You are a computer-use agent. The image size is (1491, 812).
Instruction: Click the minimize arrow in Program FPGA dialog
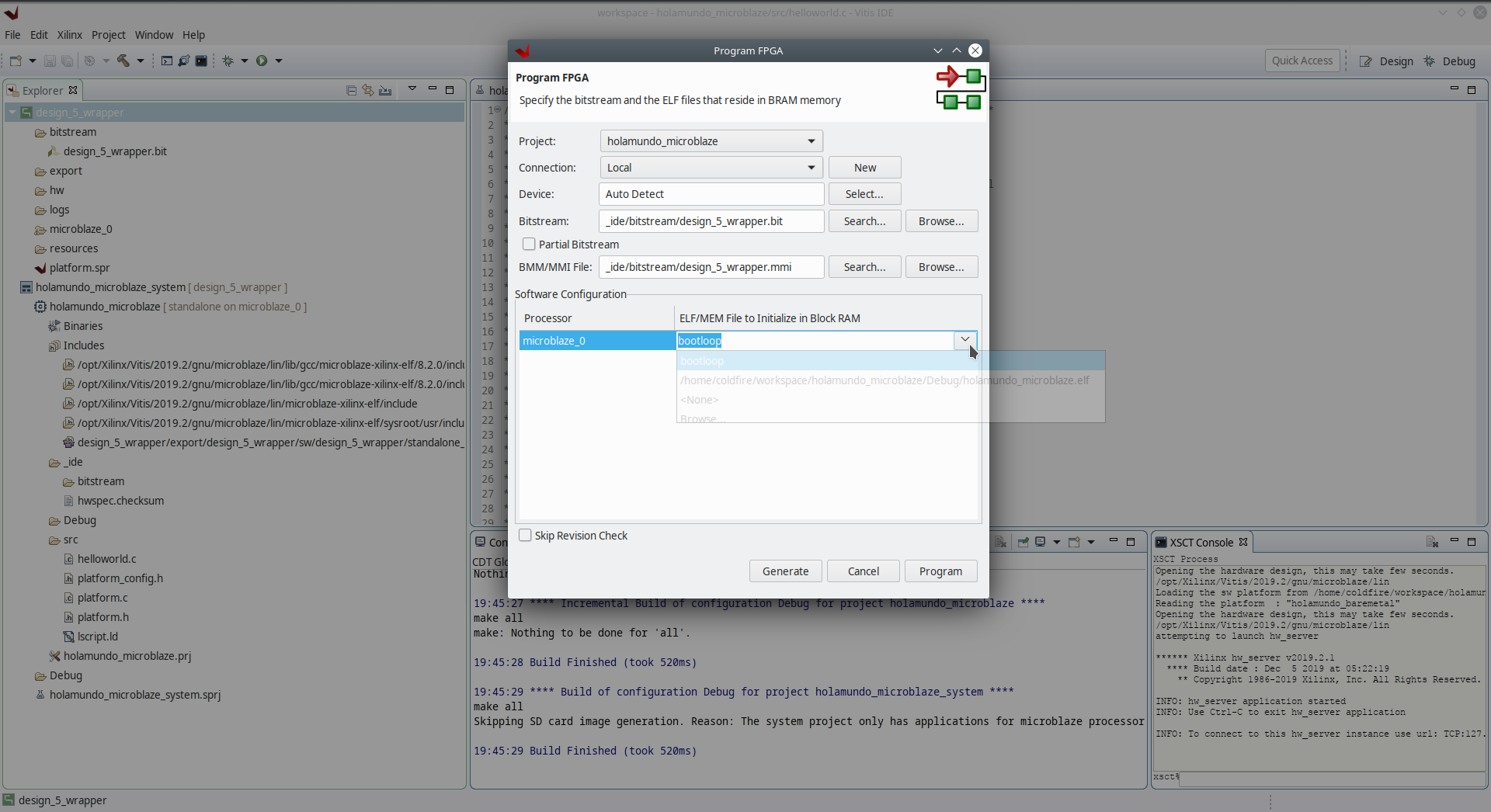pos(938,50)
